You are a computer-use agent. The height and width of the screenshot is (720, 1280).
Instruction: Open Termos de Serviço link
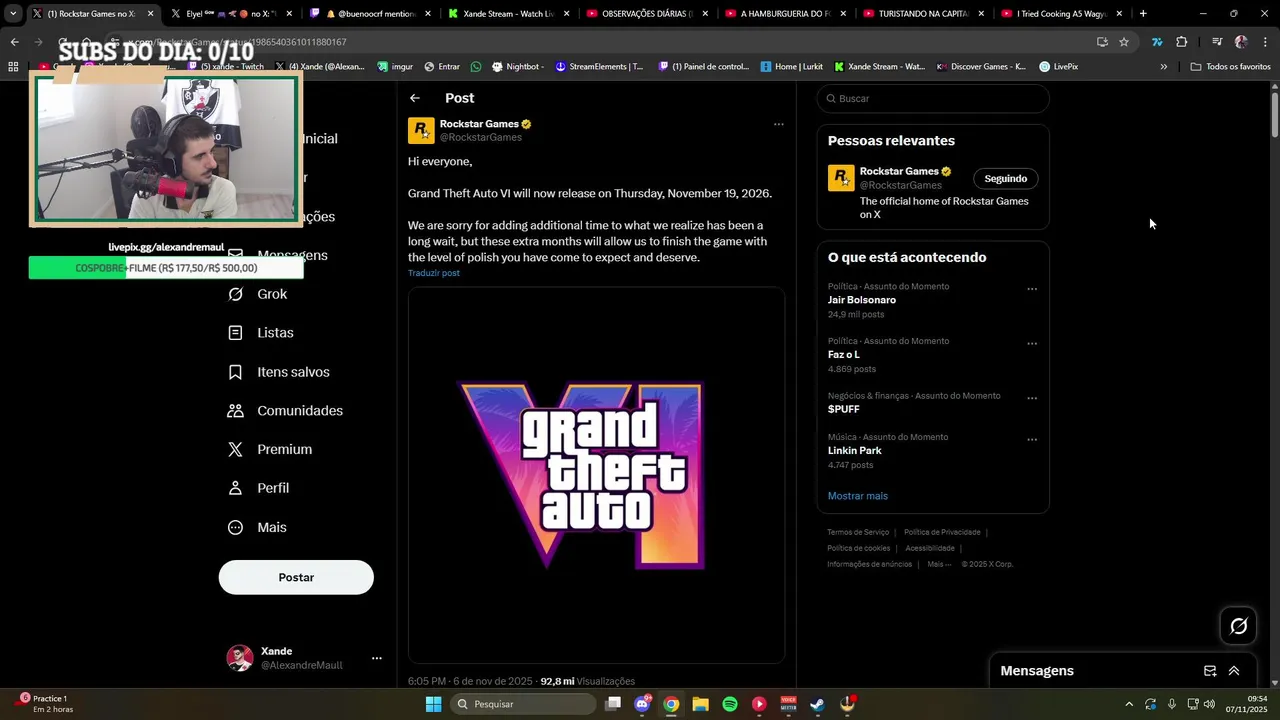pos(858,532)
